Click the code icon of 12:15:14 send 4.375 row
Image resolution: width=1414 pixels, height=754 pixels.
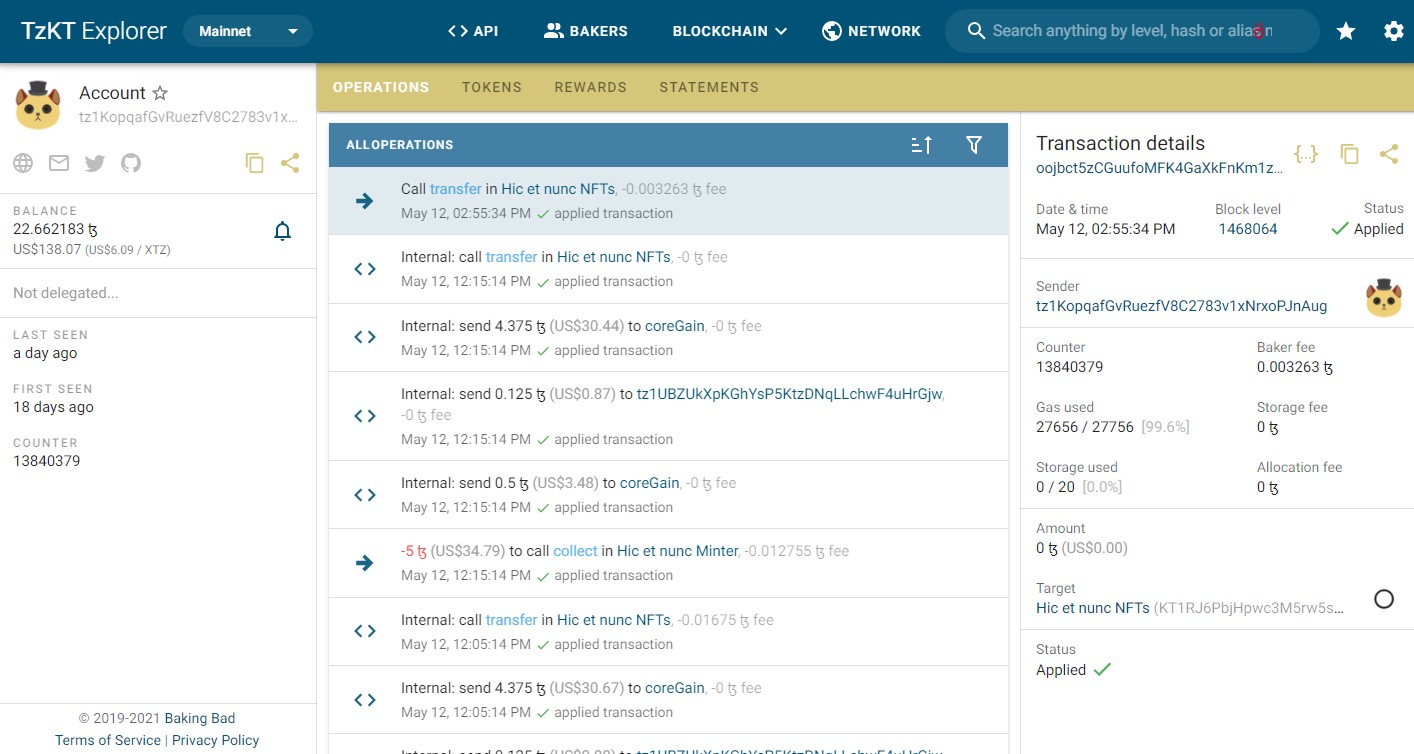click(x=365, y=337)
